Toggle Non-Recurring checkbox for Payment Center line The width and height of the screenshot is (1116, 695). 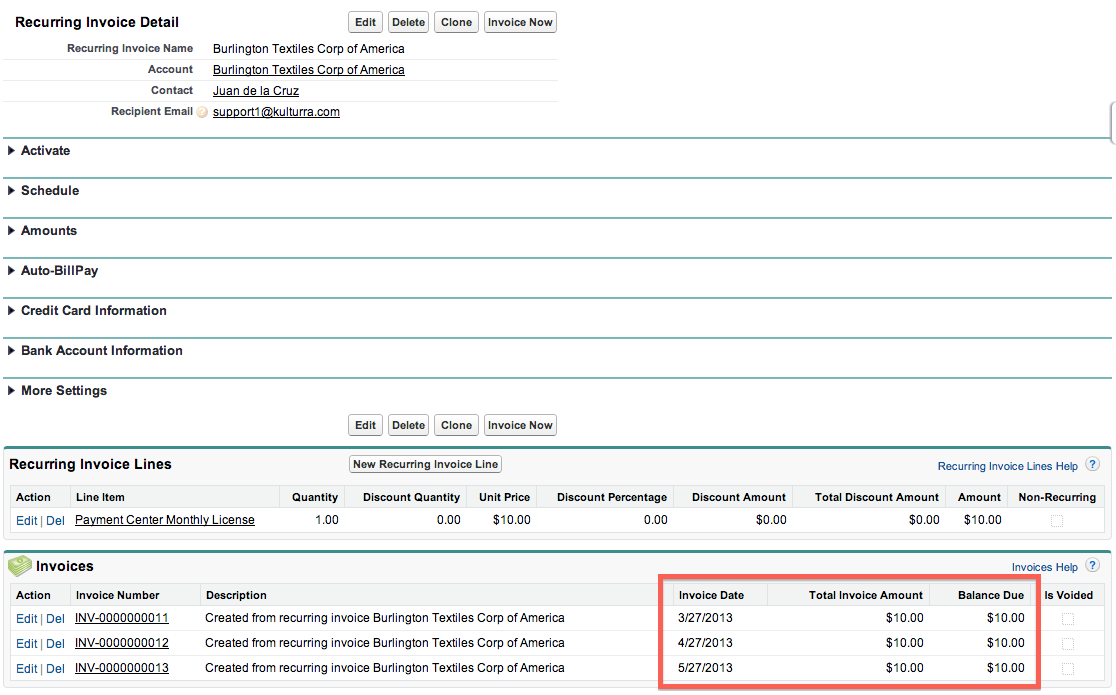[x=1056, y=520]
